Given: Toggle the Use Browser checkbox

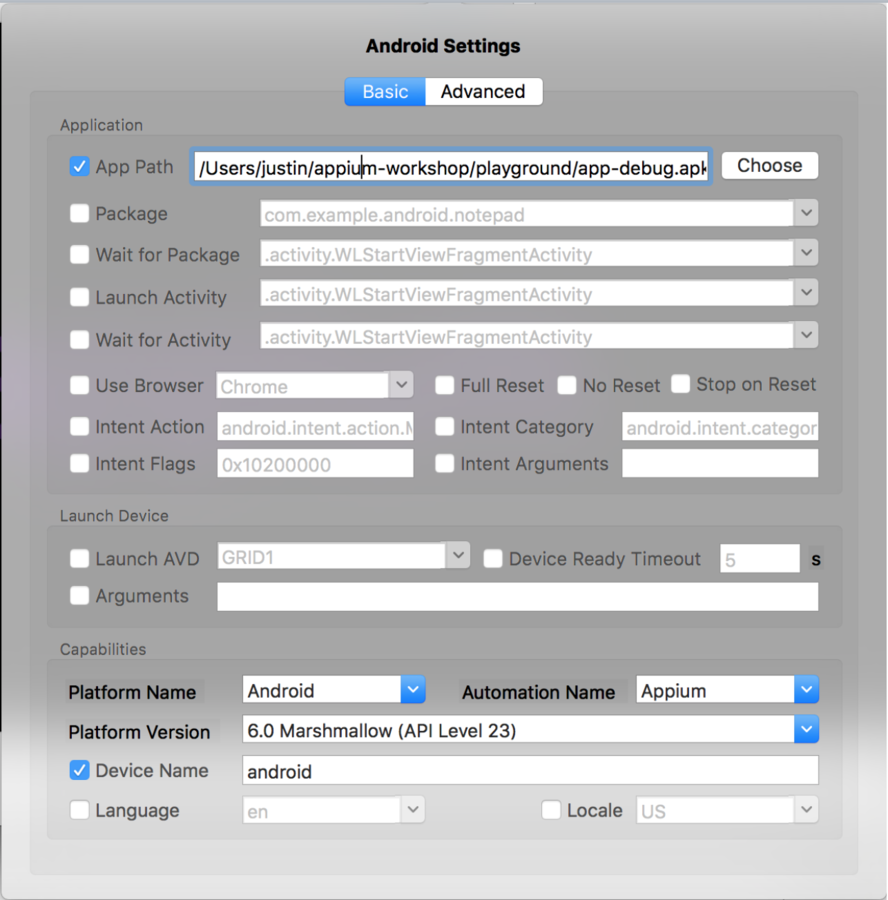Looking at the screenshot, I should coord(79,385).
